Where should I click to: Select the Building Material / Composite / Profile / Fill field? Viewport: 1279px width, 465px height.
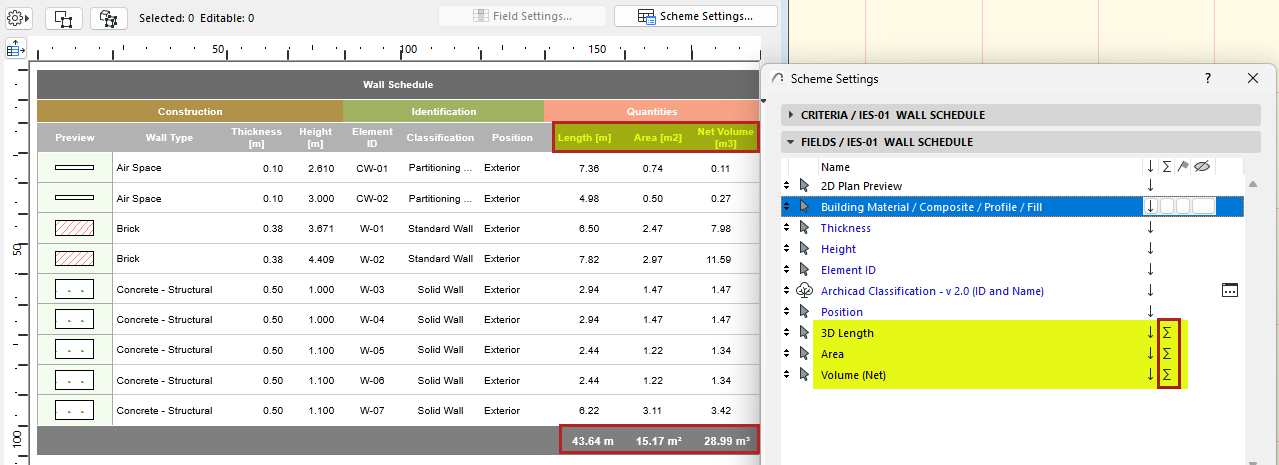(x=1012, y=207)
